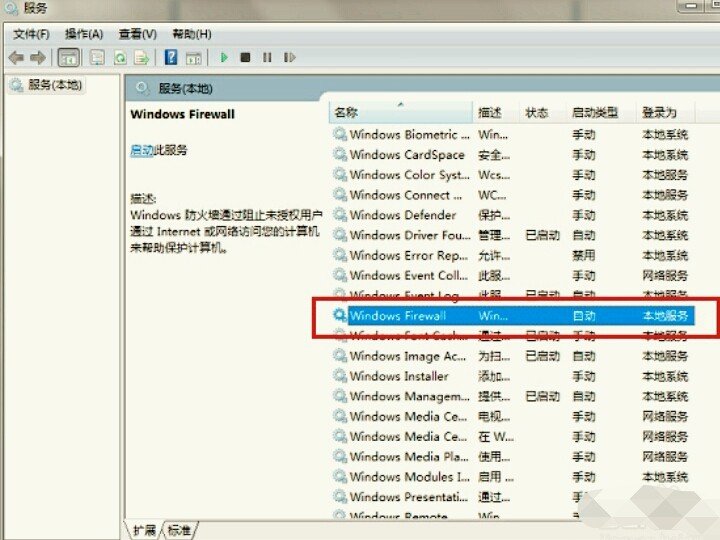The width and height of the screenshot is (720, 540).
Task: Click the Refresh toolbar icon
Action: tap(120, 58)
